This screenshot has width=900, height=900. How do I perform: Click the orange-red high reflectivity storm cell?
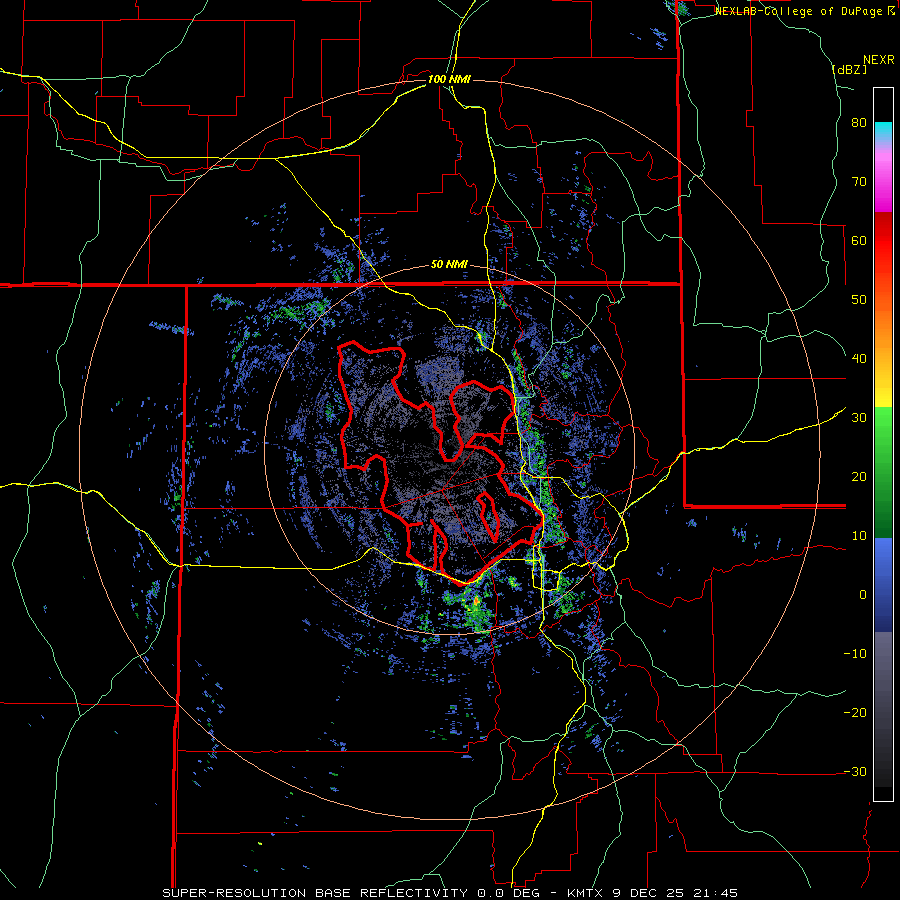(476, 601)
